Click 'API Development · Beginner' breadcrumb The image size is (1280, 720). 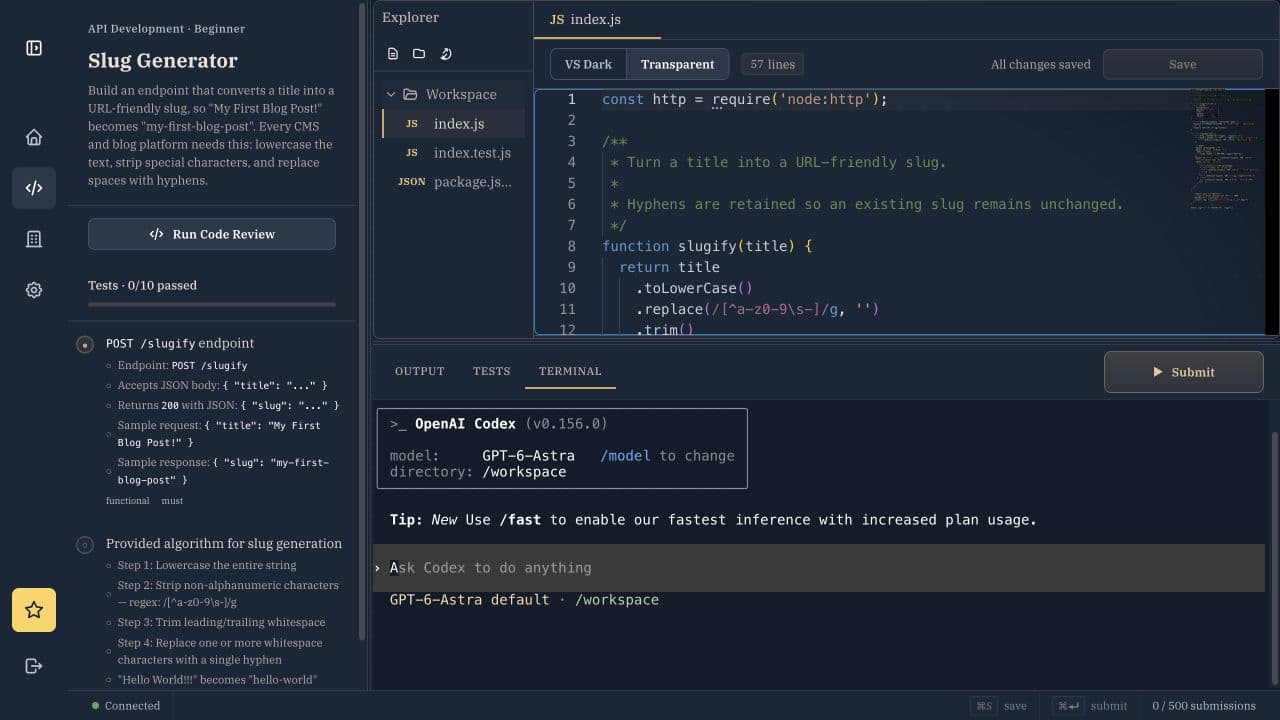click(x=166, y=29)
